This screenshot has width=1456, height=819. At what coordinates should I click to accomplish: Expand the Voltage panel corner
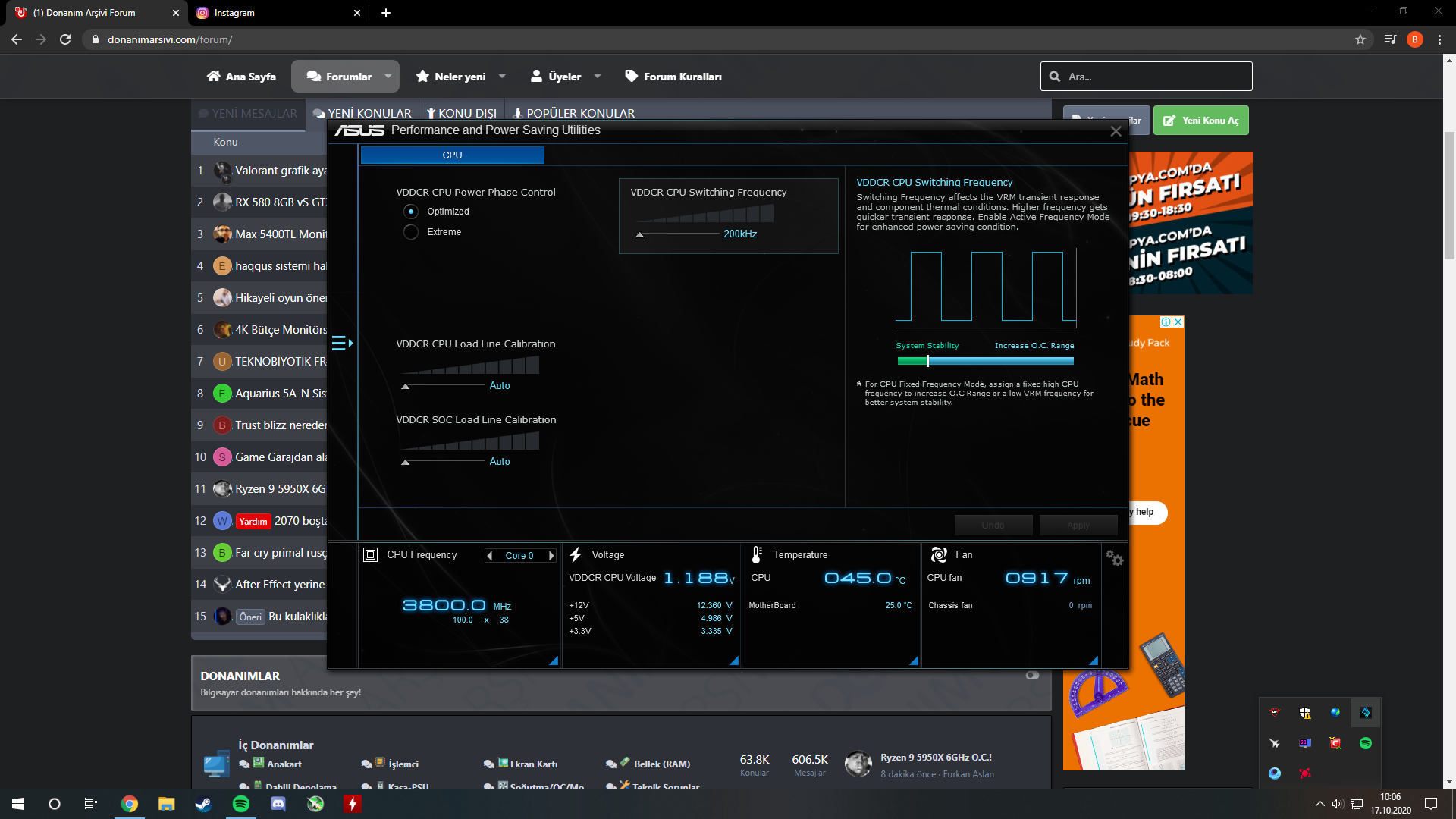click(734, 661)
